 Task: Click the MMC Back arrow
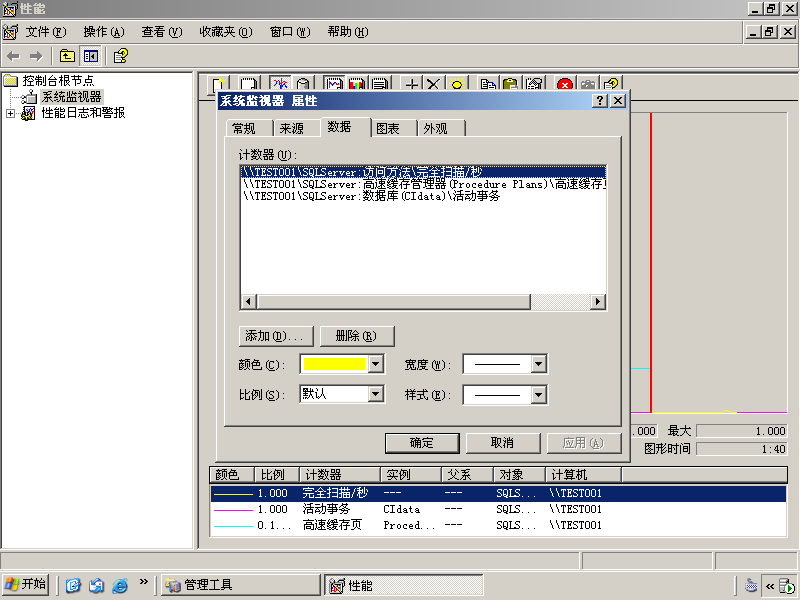(14, 56)
